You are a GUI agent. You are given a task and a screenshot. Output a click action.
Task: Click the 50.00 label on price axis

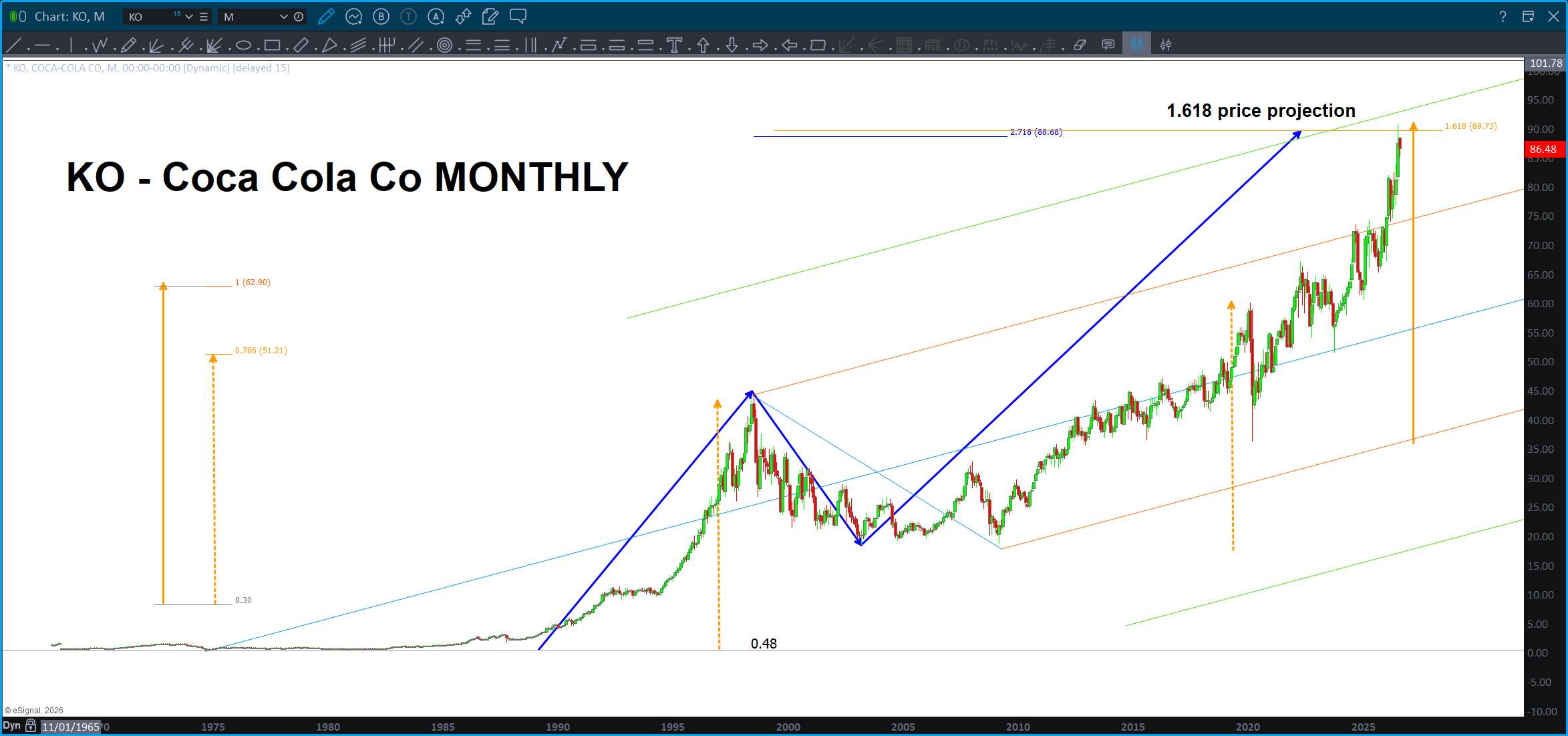[x=1541, y=362]
